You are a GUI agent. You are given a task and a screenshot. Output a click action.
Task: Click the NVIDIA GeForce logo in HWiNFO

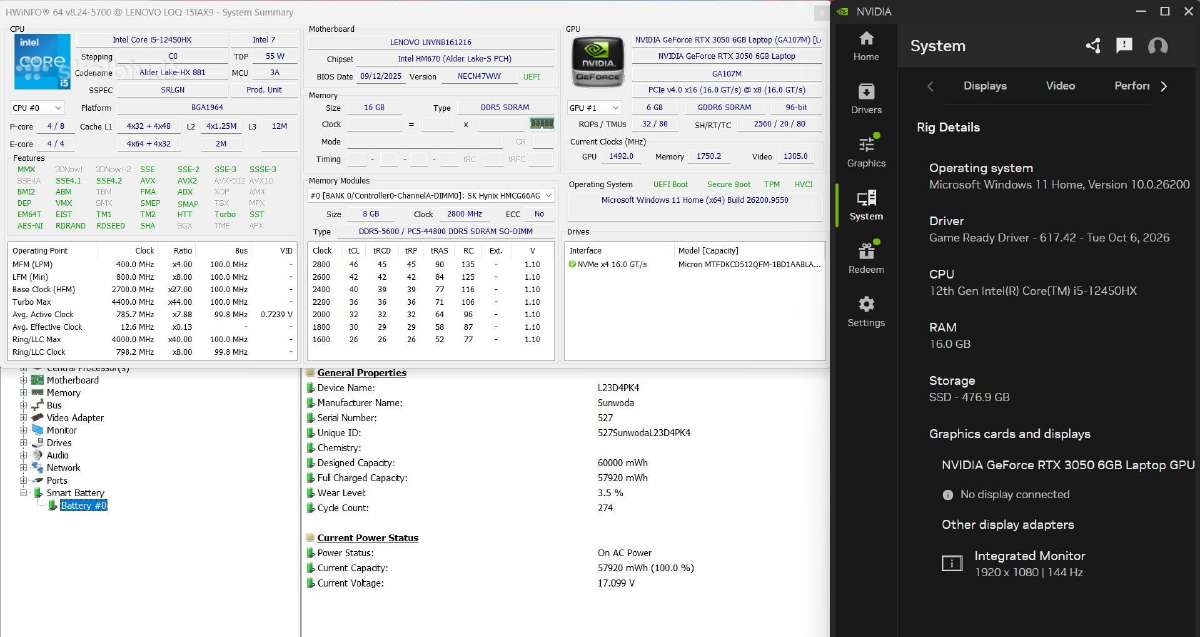coord(597,61)
